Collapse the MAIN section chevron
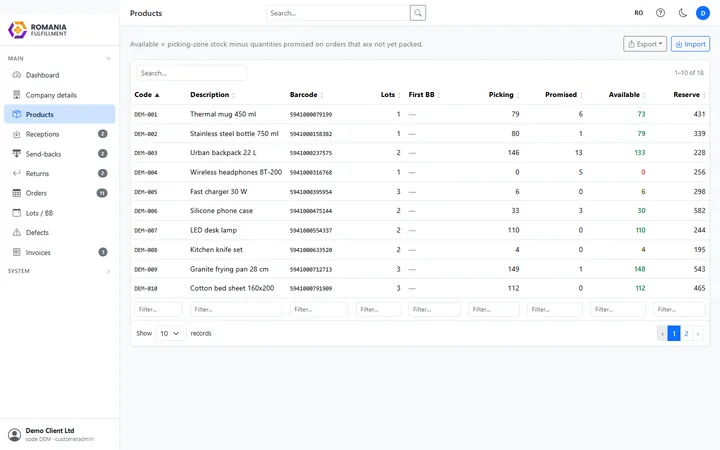The image size is (720, 450). (108, 58)
